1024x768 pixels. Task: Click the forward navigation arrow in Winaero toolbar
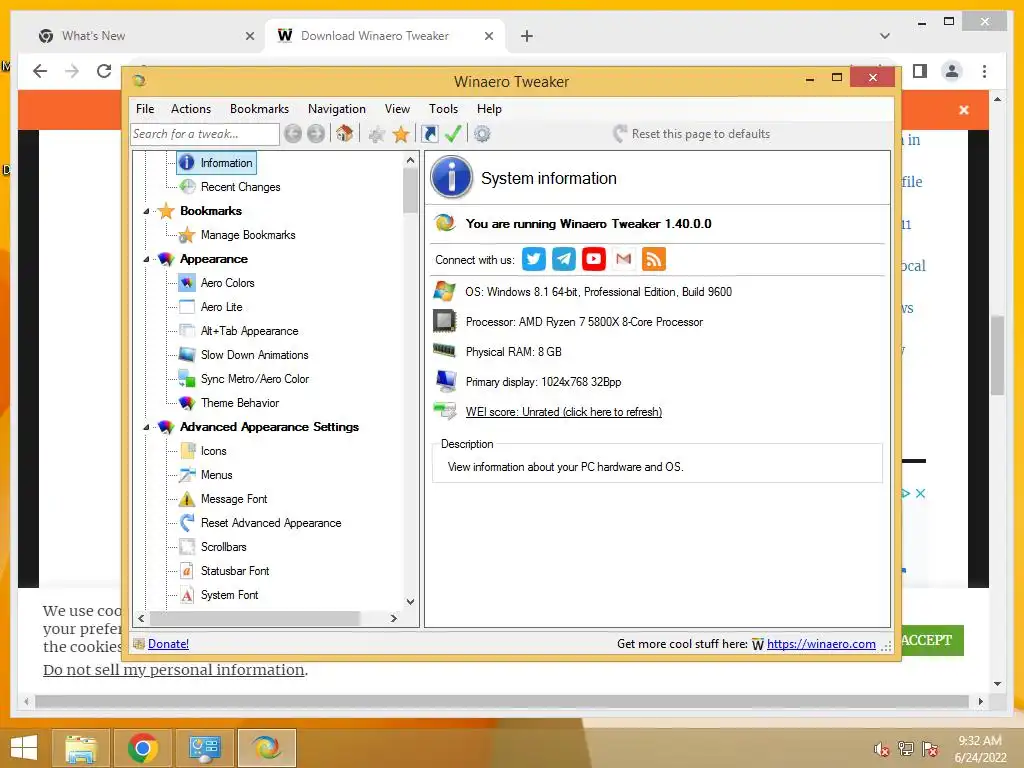[316, 134]
